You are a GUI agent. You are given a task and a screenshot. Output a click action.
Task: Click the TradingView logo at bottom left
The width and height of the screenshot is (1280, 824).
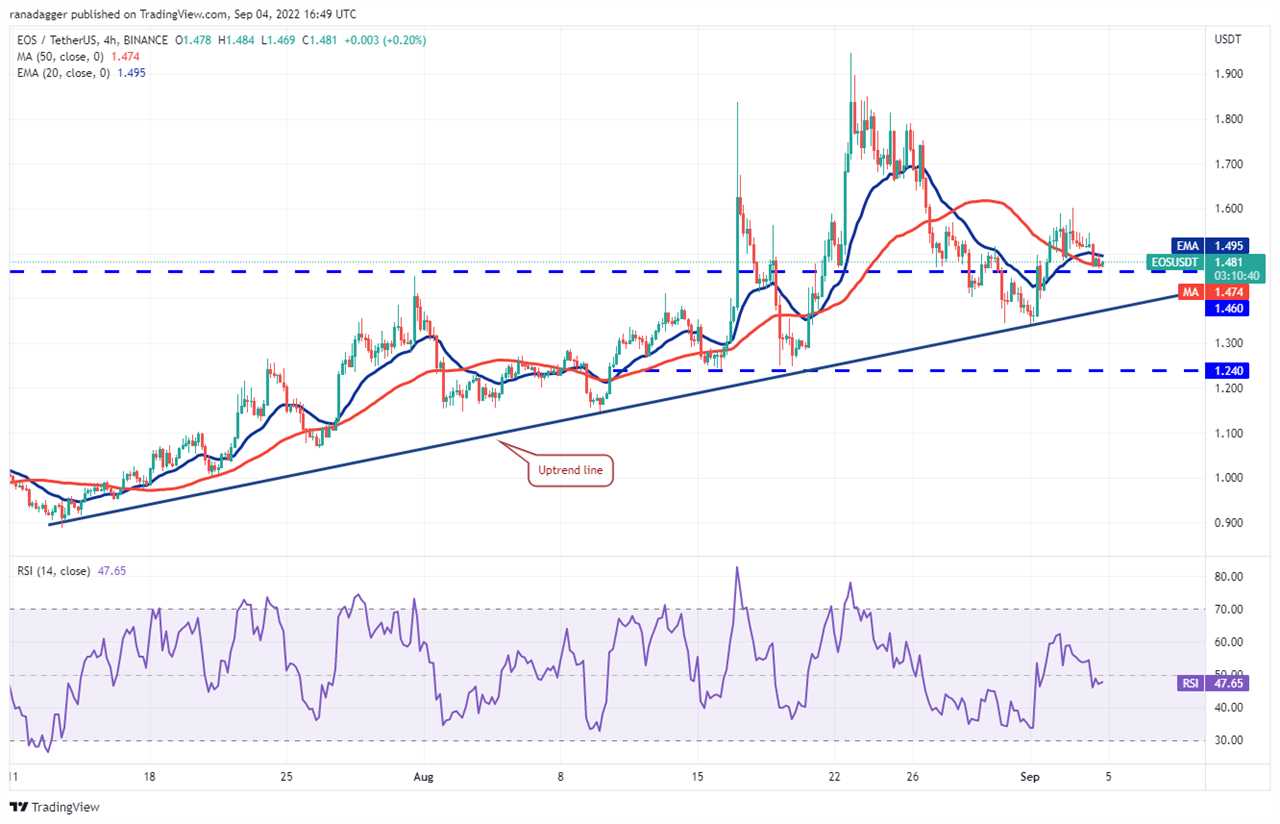pos(55,807)
